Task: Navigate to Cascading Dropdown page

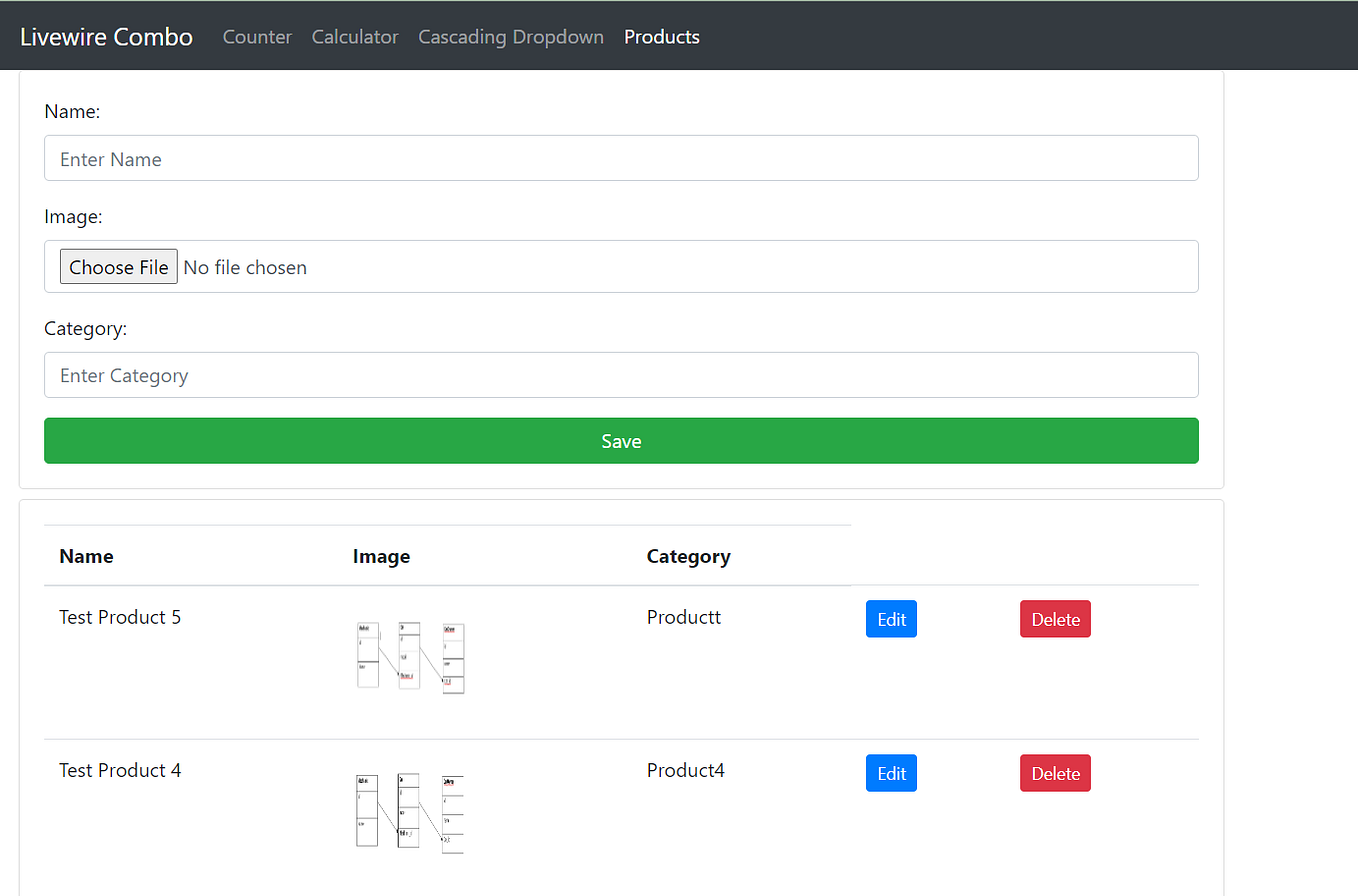Action: 511,36
